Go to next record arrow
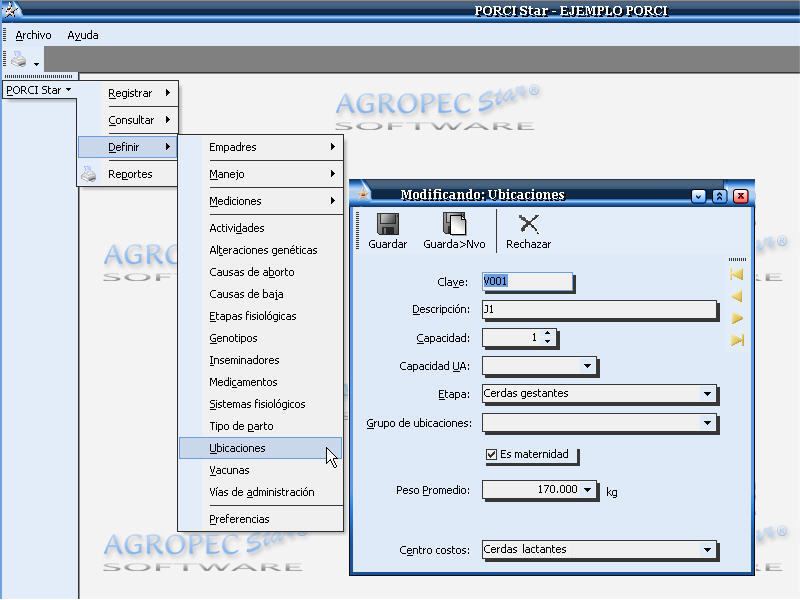Image resolution: width=800 pixels, height=600 pixels. (x=737, y=318)
